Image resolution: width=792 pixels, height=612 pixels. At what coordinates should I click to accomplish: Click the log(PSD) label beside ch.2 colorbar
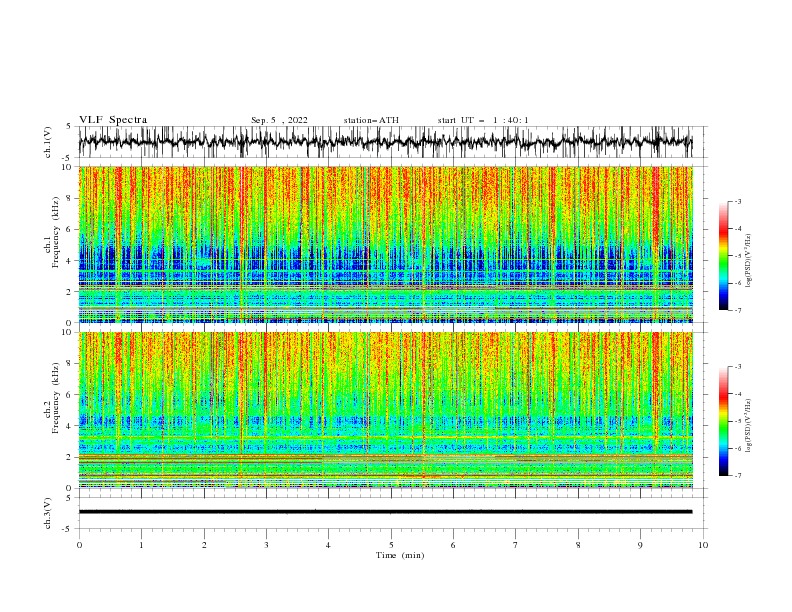click(x=748, y=426)
